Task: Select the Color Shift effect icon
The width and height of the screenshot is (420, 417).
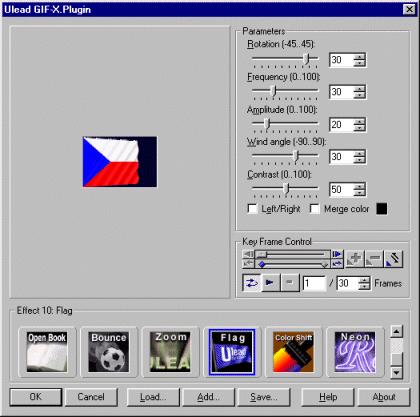Action: 293,352
